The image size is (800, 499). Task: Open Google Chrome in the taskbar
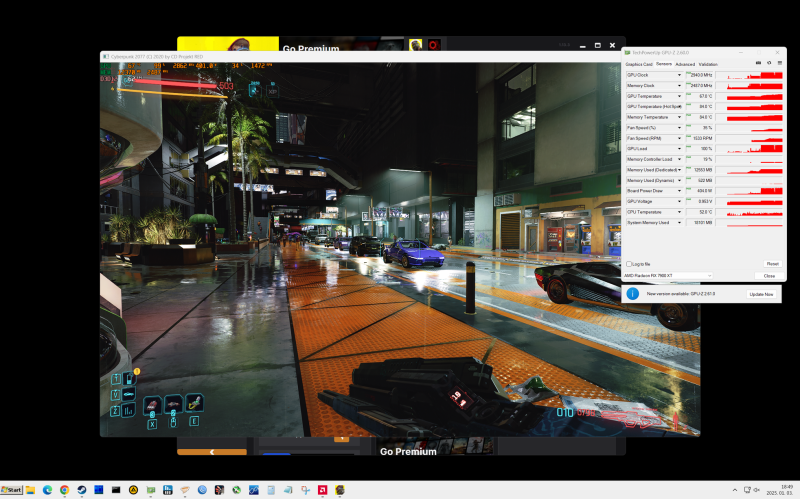(x=64, y=490)
